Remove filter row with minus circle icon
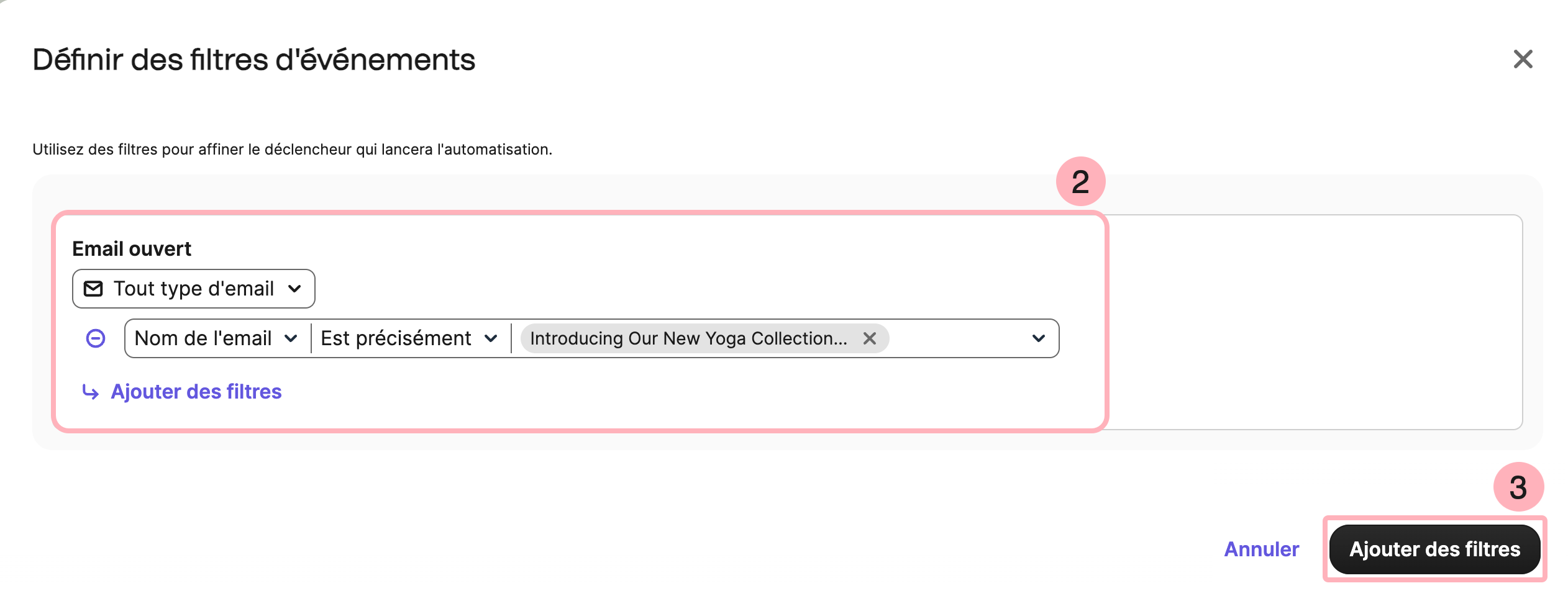 click(96, 338)
